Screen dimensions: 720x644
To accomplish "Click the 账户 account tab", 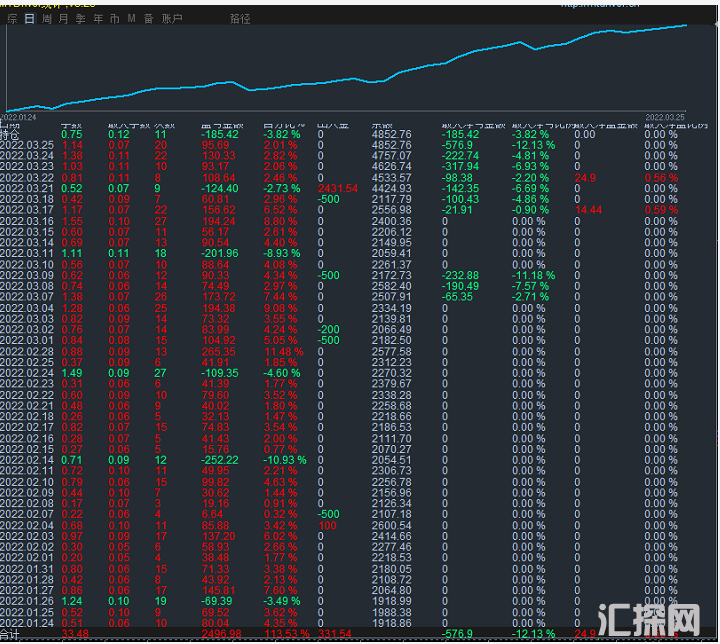I will pos(172,19).
